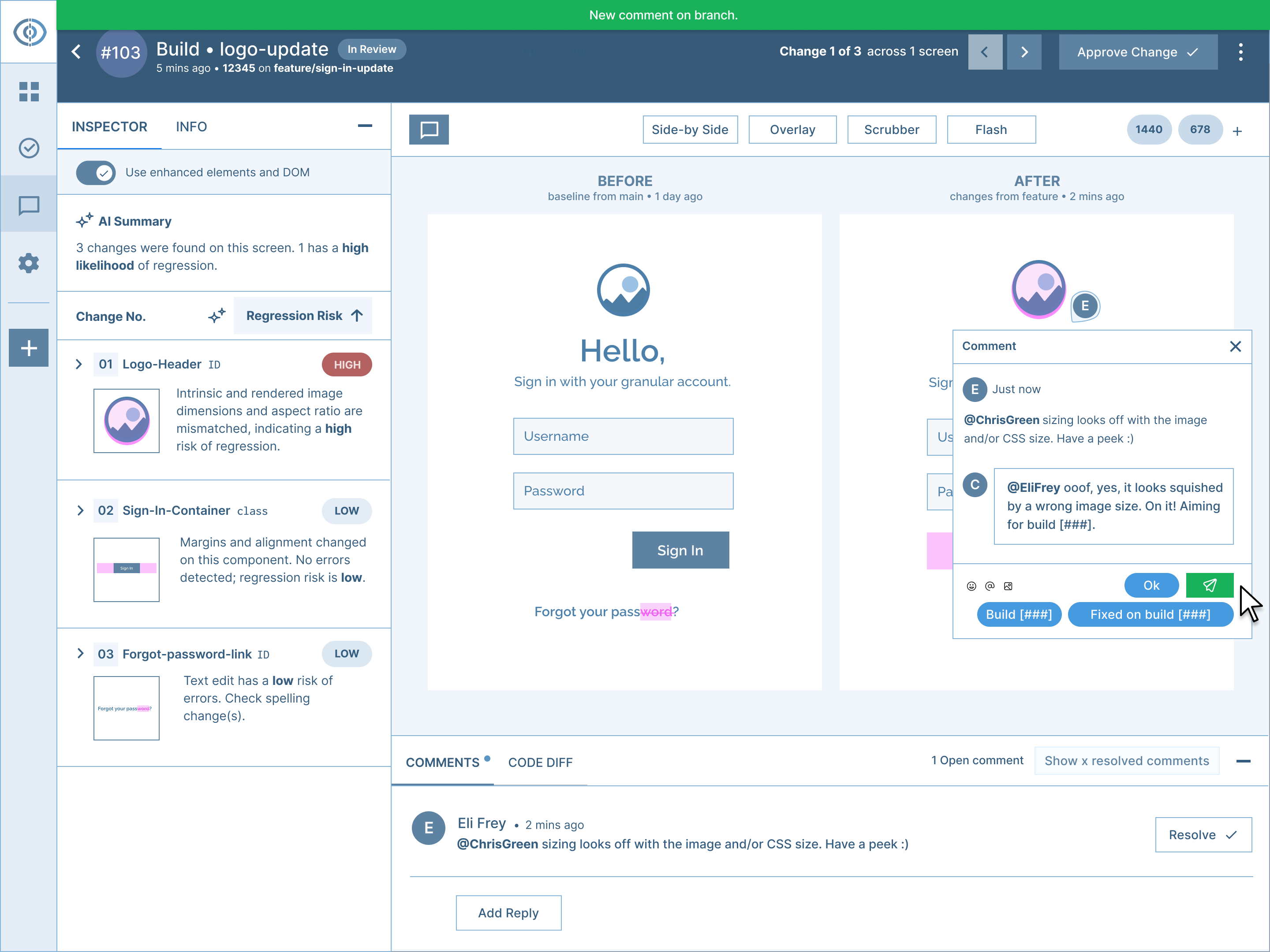1270x952 pixels.
Task: Click the @ mention icon in comment box
Action: (990, 586)
